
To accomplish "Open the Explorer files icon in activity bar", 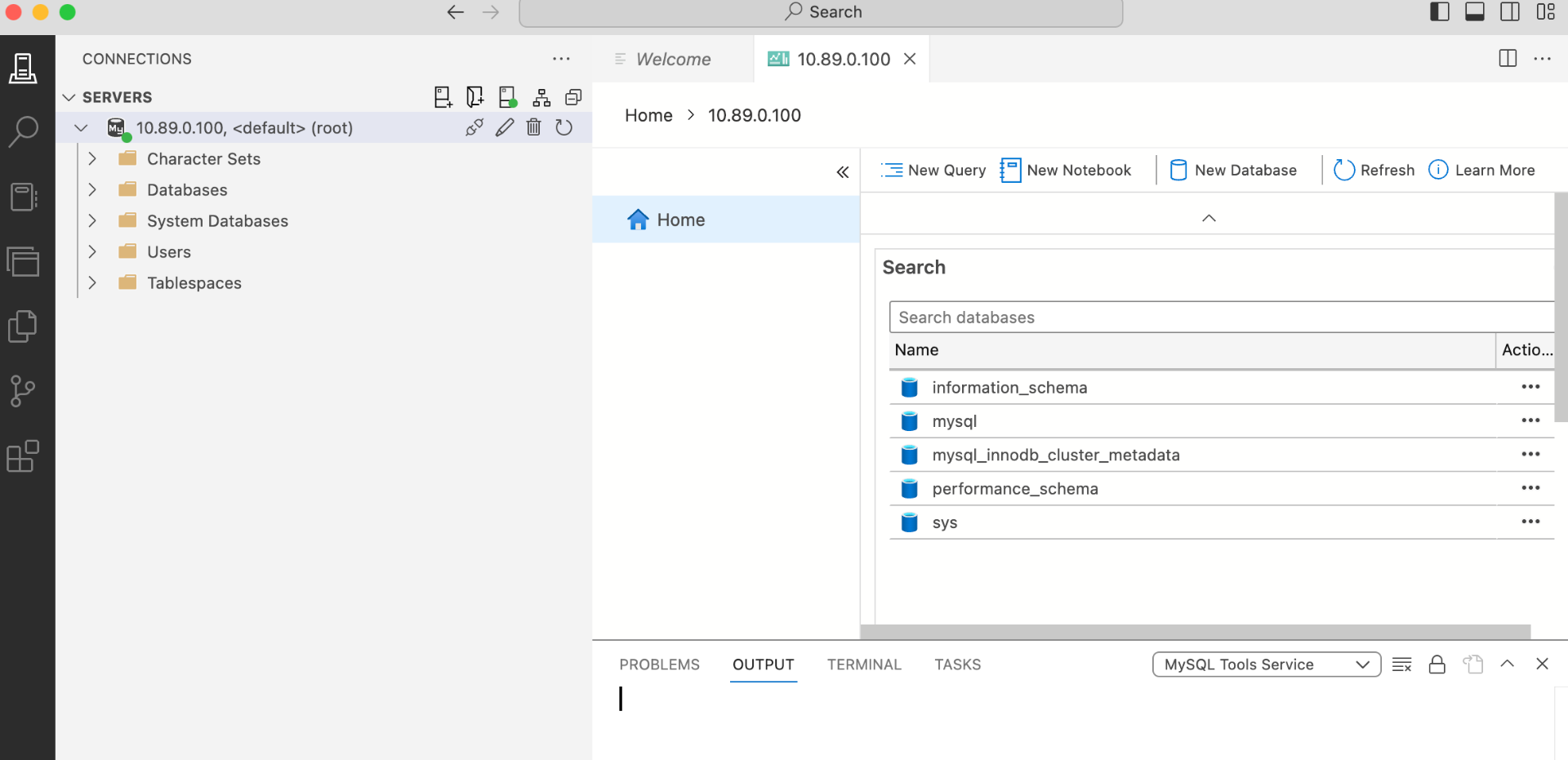I will click(x=23, y=327).
